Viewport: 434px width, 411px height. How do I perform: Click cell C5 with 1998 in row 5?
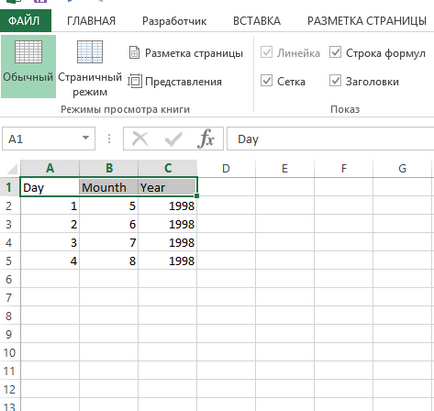tap(168, 261)
